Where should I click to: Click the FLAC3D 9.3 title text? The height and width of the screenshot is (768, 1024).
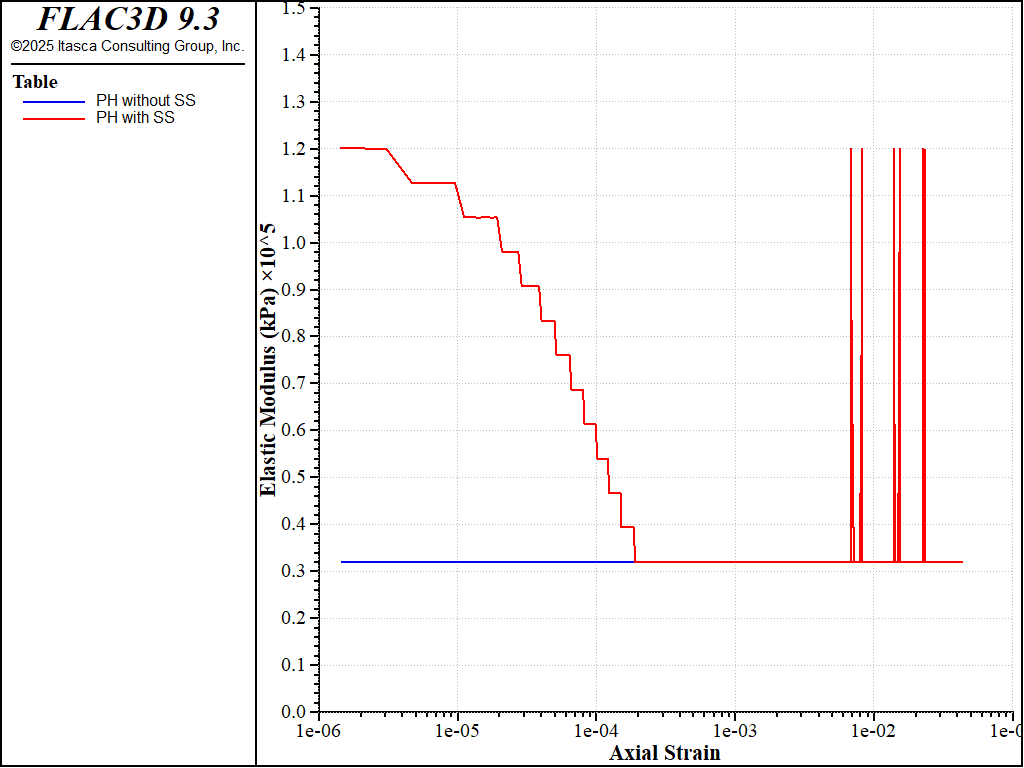[x=128, y=19]
